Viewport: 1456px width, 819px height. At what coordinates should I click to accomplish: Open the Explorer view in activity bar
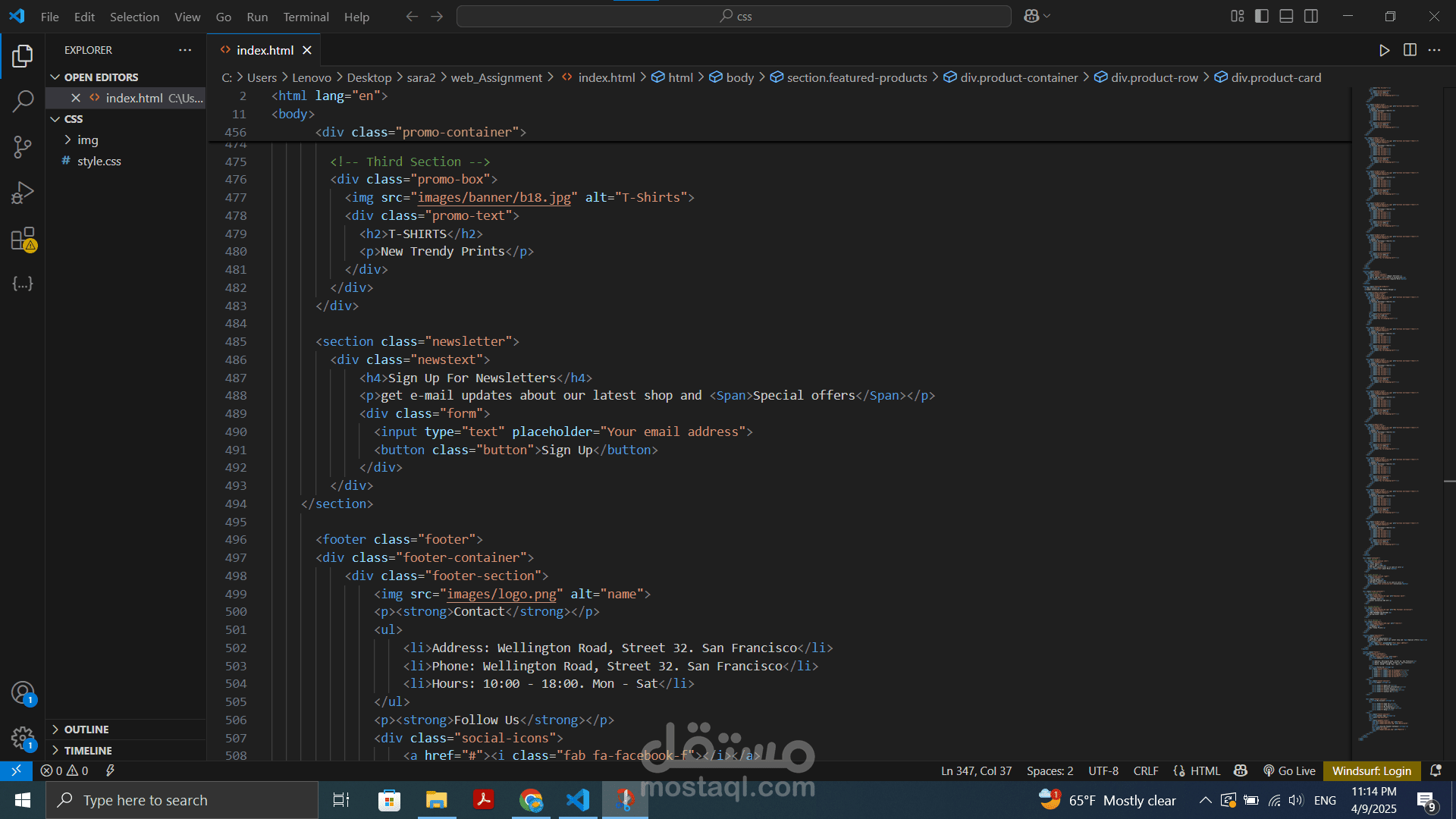point(23,55)
